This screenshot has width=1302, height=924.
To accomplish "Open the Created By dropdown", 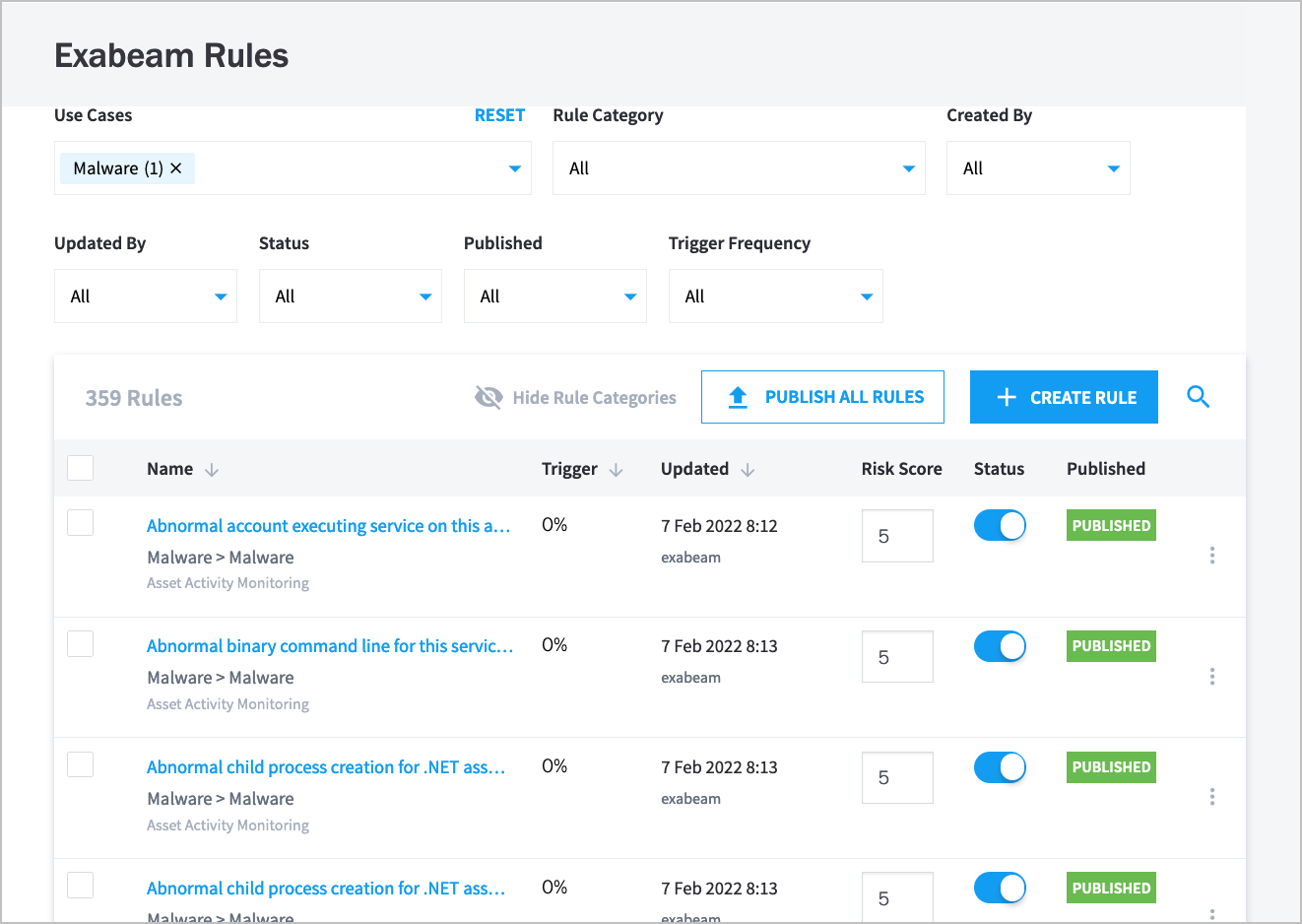I will [1038, 168].
